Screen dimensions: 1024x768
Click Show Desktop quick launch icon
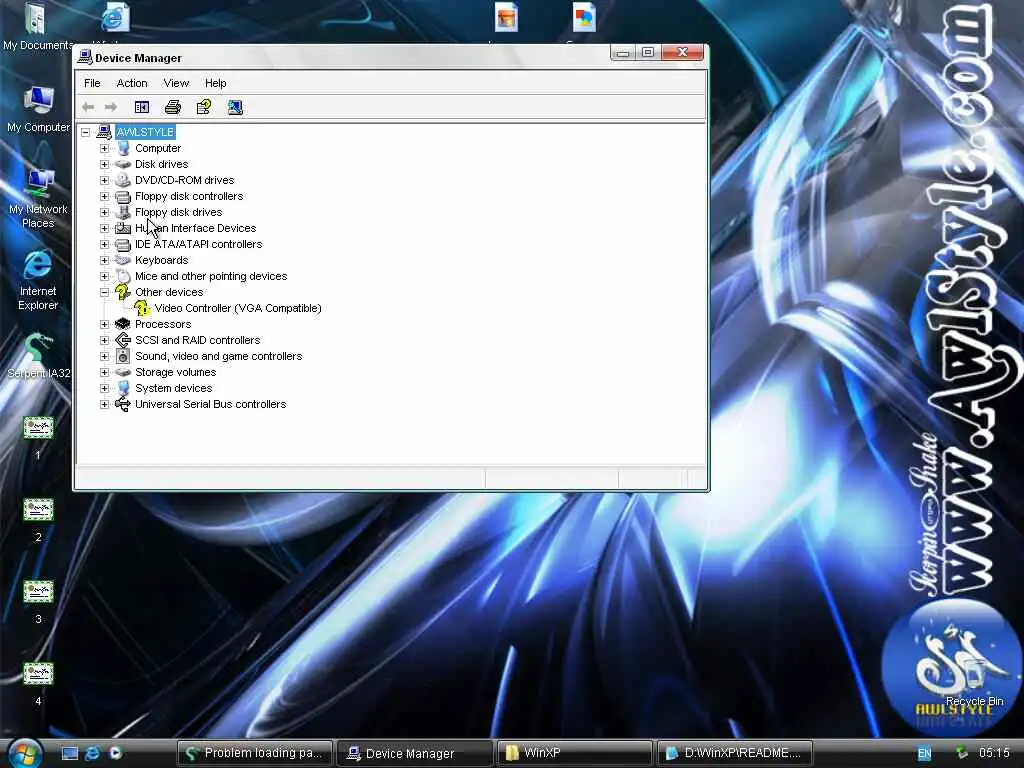tap(70, 753)
